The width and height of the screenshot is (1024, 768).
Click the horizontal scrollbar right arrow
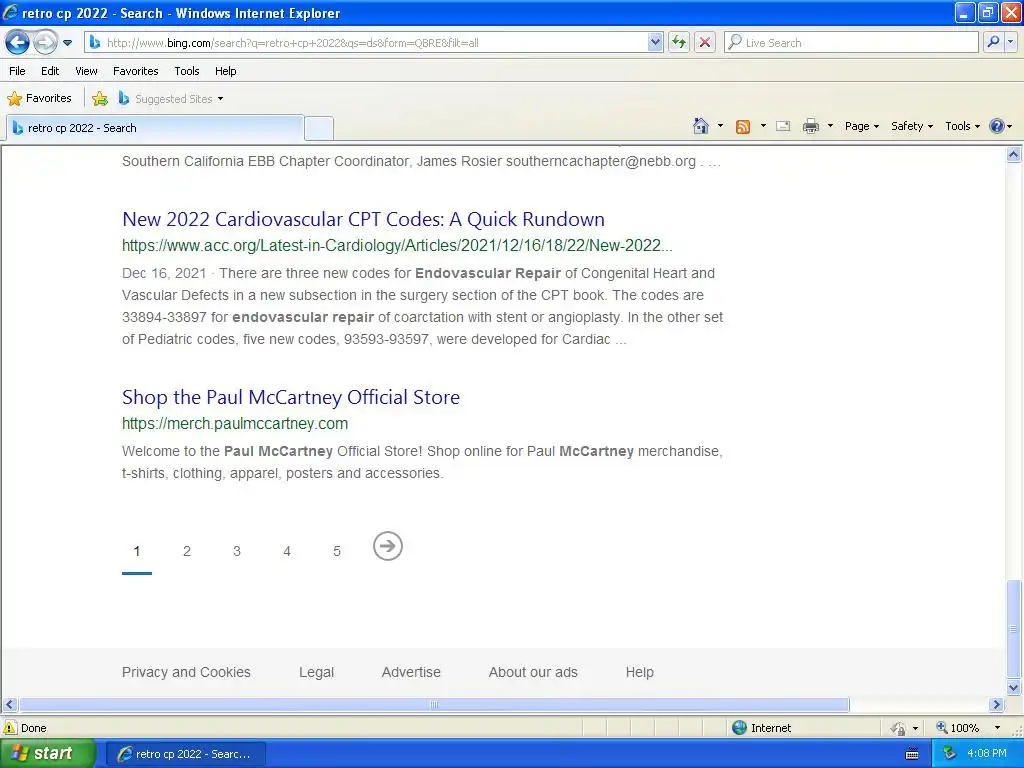tap(997, 705)
